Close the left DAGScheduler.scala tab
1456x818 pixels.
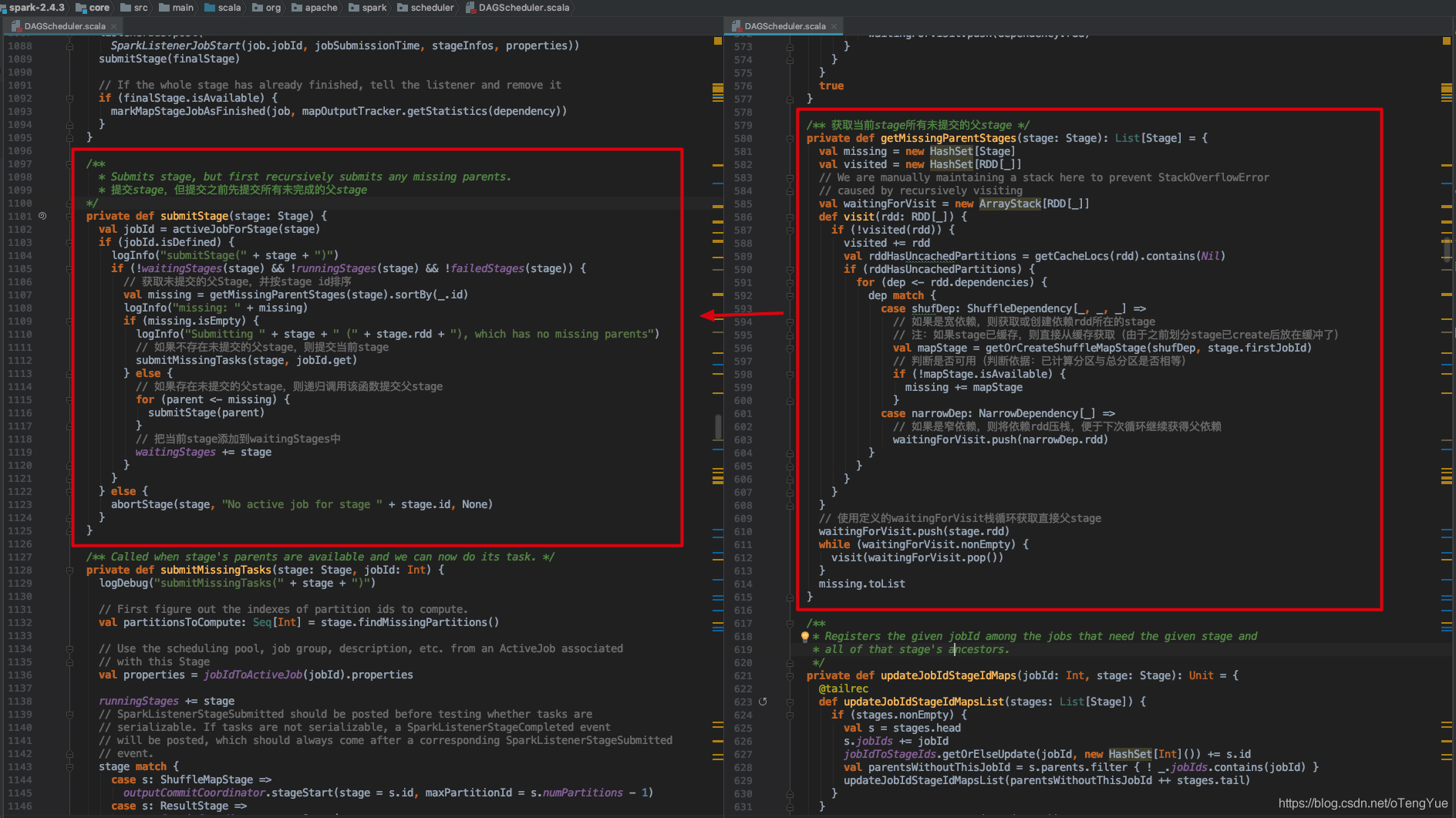point(113,26)
